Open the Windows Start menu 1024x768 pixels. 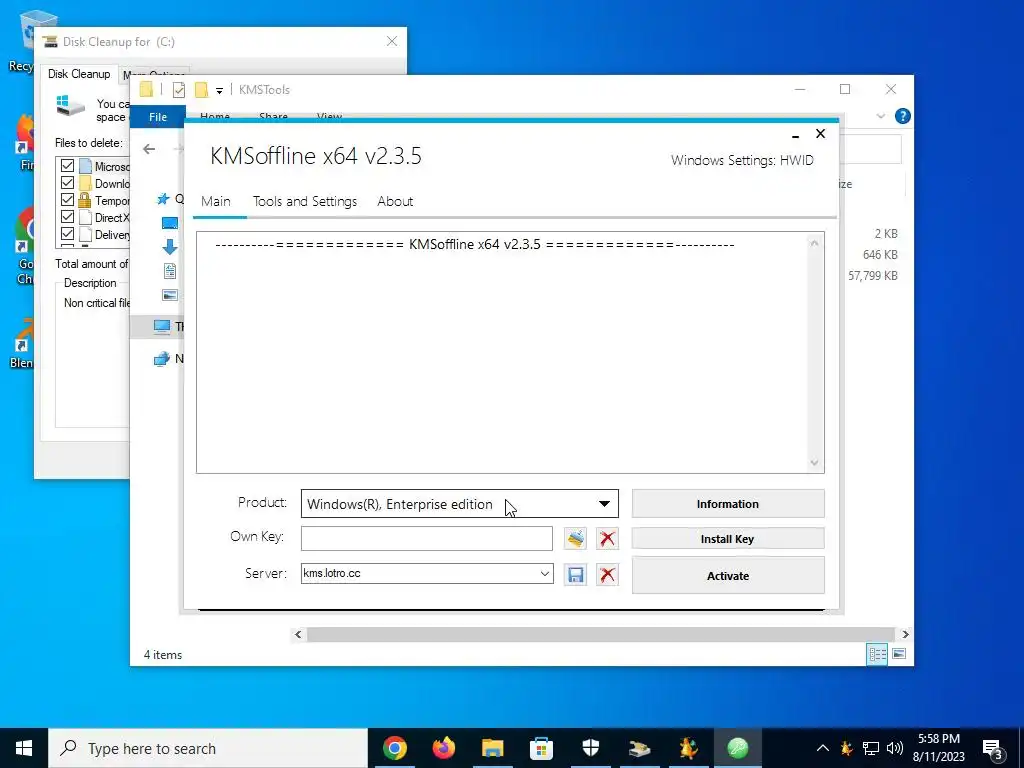click(24, 748)
